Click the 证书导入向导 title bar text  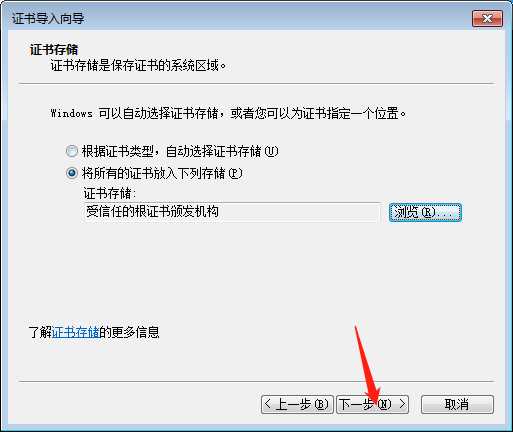pos(48,19)
